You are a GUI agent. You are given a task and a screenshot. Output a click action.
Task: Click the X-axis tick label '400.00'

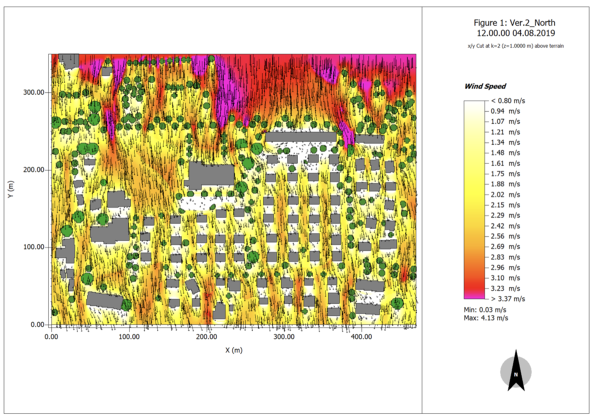tap(362, 336)
